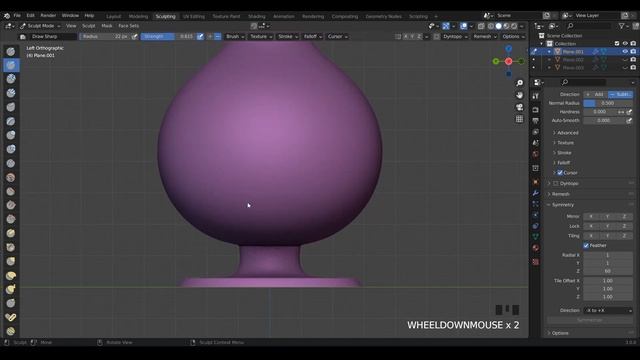Select the Flatten brush tool
Screen dimensions: 640x360
[x=11, y=191]
